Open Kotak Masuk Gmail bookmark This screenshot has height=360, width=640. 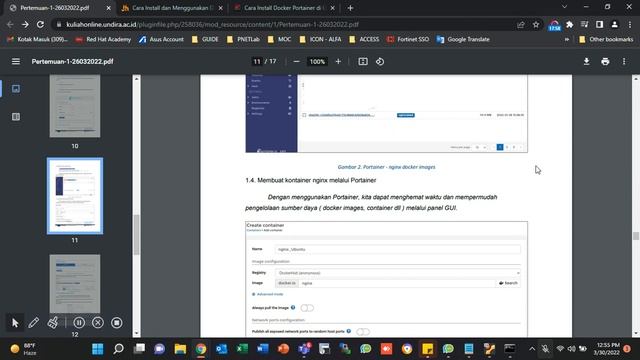37,40
